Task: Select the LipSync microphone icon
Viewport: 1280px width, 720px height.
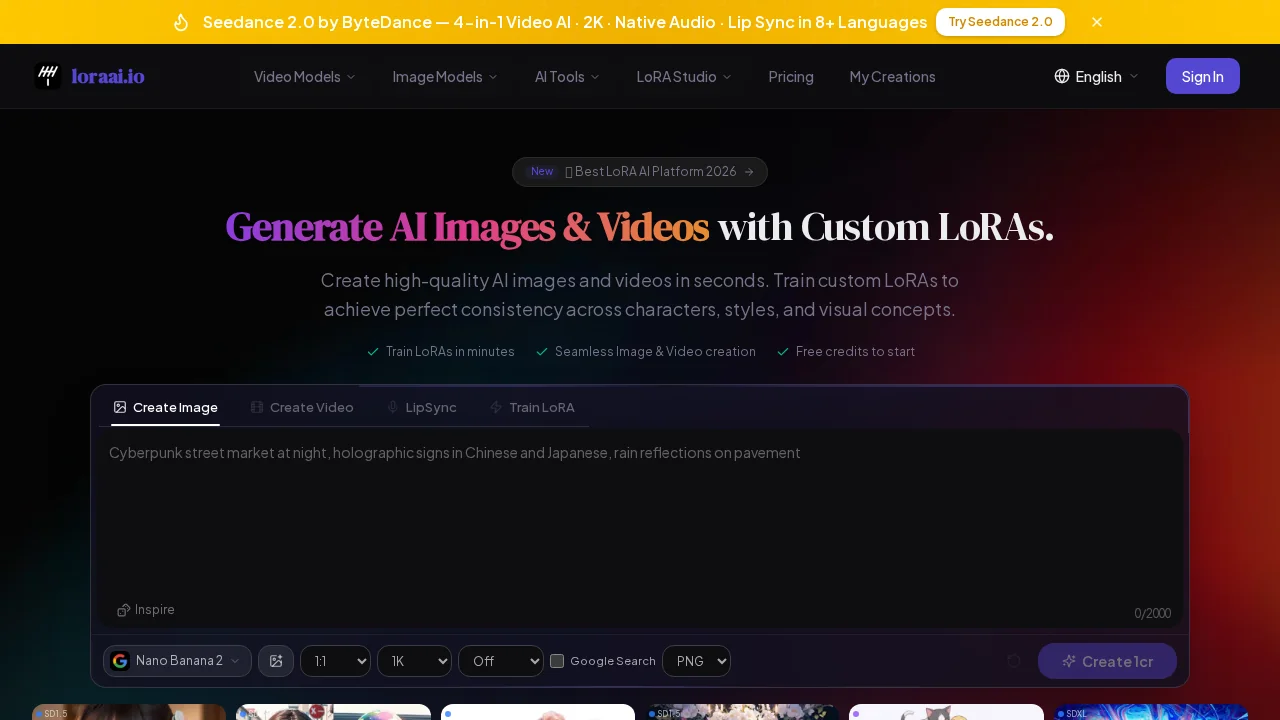Action: click(x=393, y=407)
